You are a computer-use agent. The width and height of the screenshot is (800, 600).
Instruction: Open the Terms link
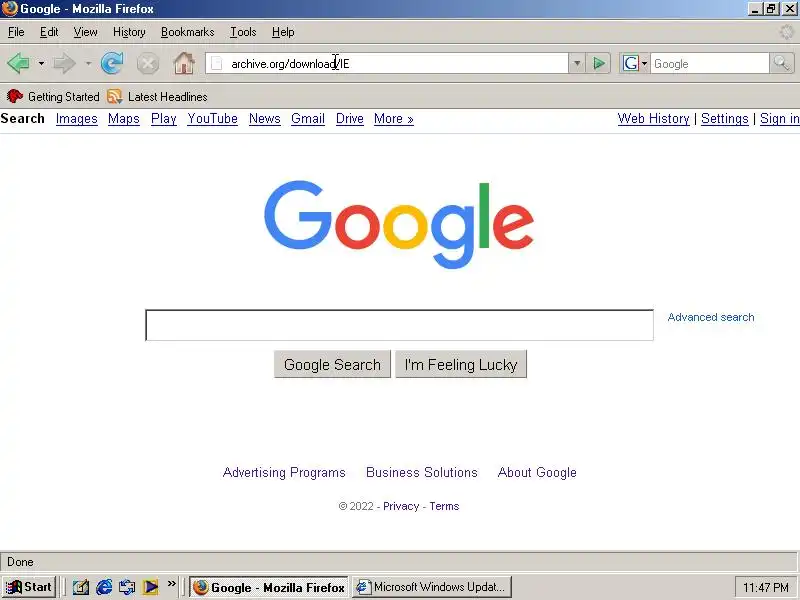point(444,506)
